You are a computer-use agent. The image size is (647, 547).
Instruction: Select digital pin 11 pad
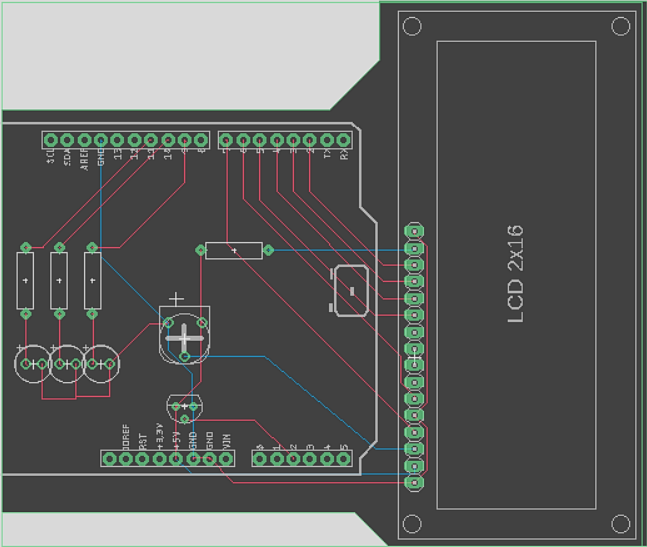[x=151, y=140]
